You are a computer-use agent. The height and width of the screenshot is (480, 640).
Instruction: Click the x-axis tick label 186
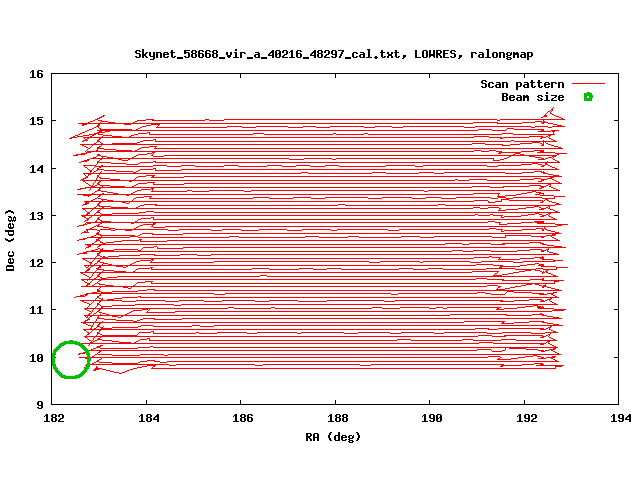(243, 418)
